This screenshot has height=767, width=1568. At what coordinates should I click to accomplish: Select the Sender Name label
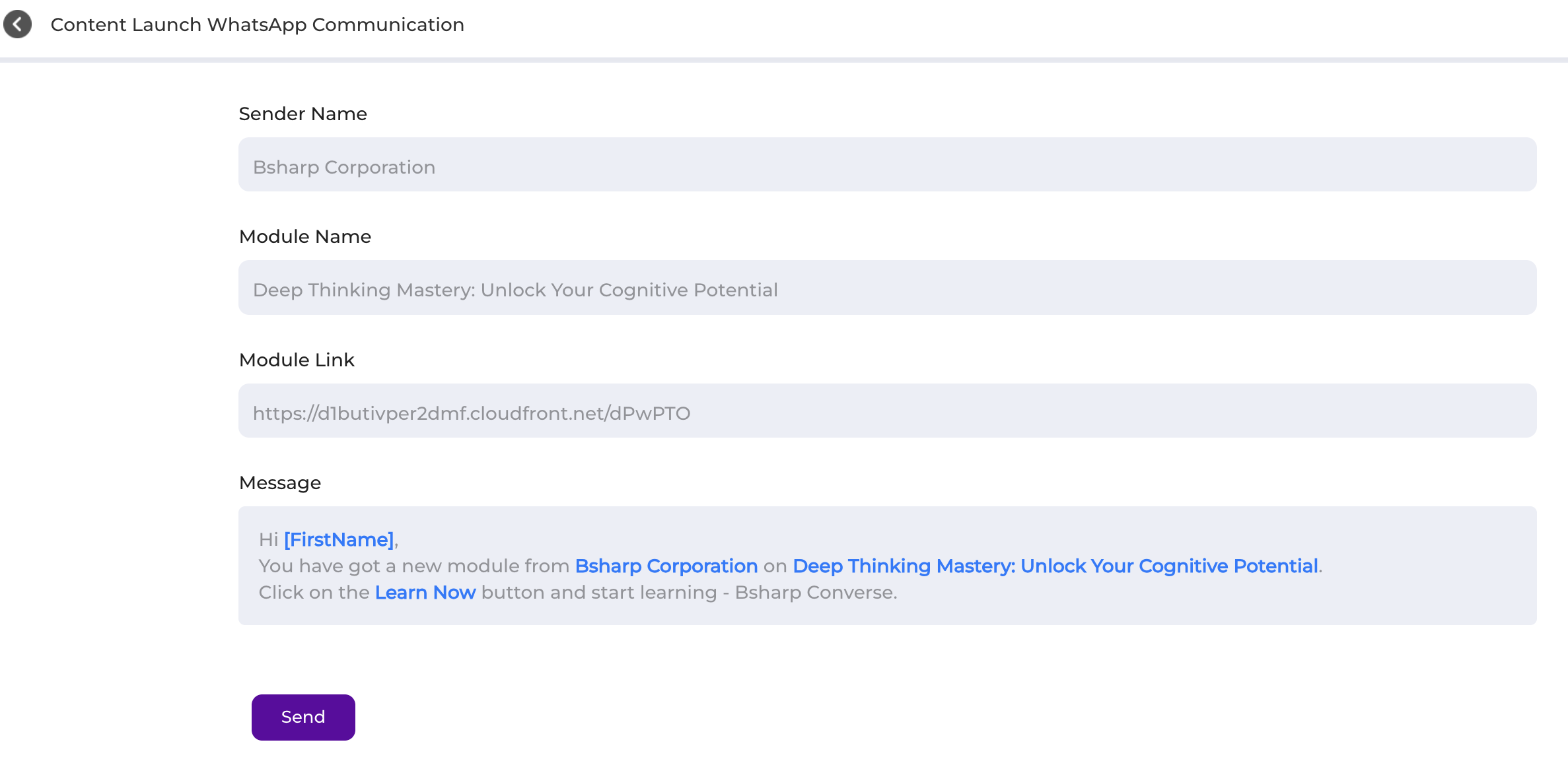(303, 114)
